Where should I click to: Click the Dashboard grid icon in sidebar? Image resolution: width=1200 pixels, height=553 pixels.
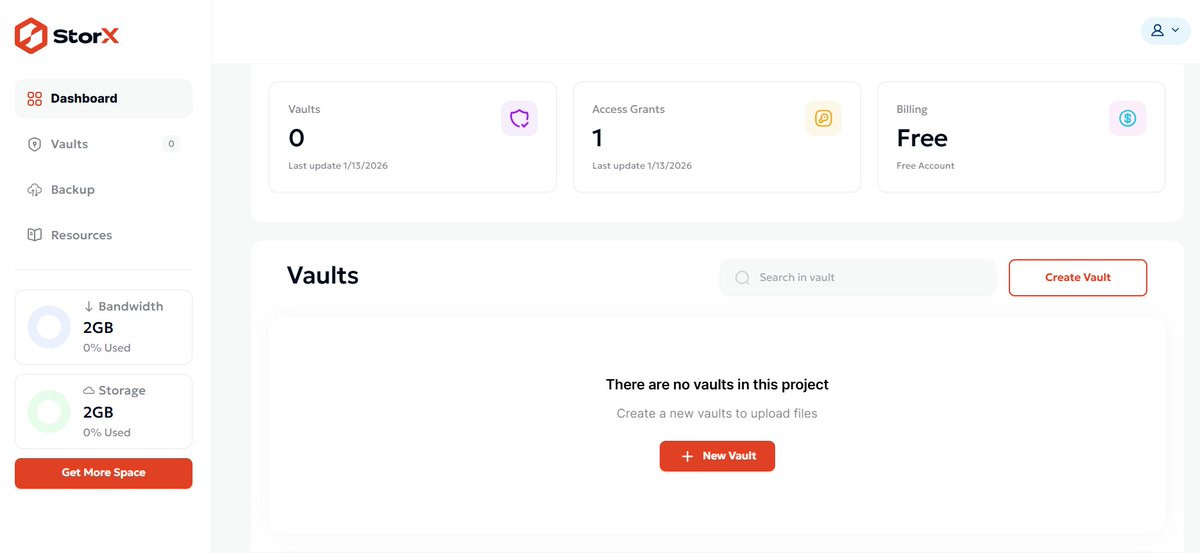34,99
